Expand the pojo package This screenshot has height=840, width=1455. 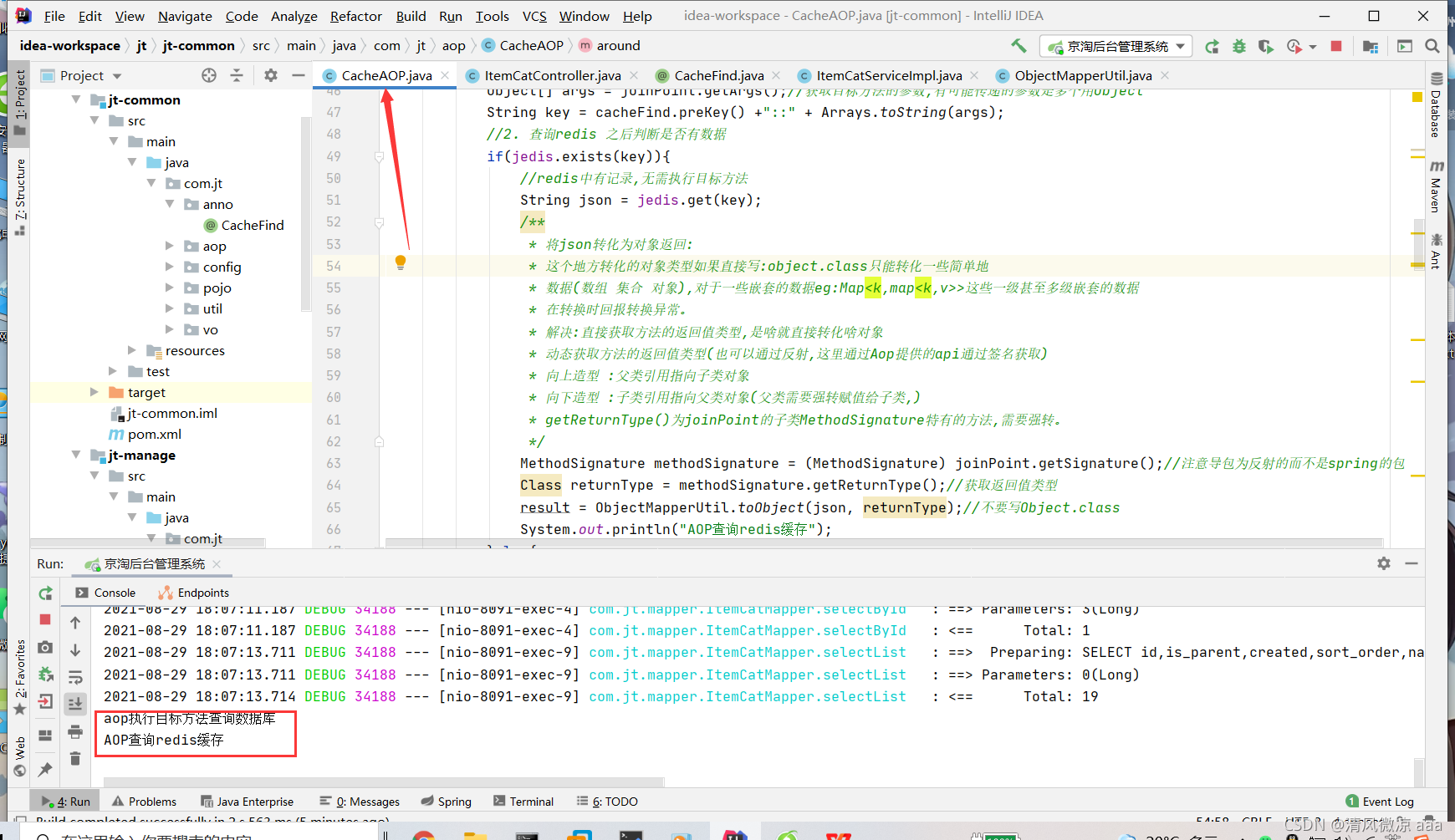170,288
